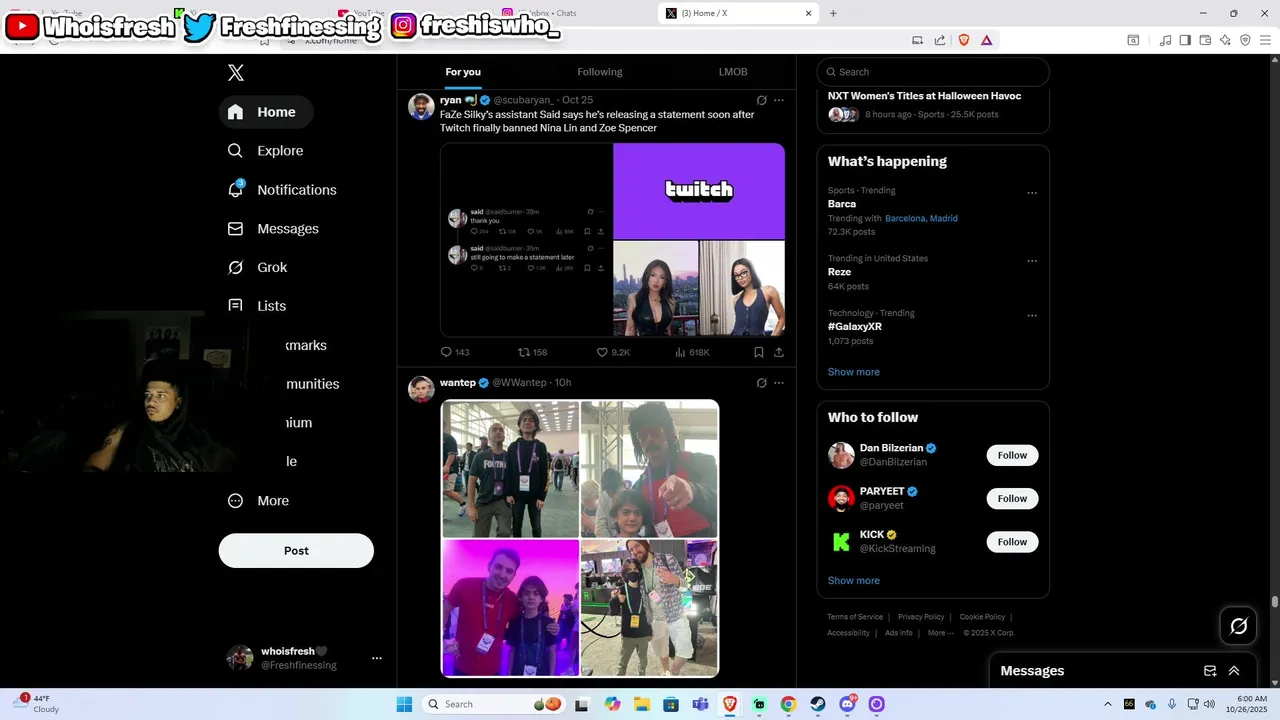Open the floating Grok button
Screen dimensions: 1280x720
(1239, 626)
